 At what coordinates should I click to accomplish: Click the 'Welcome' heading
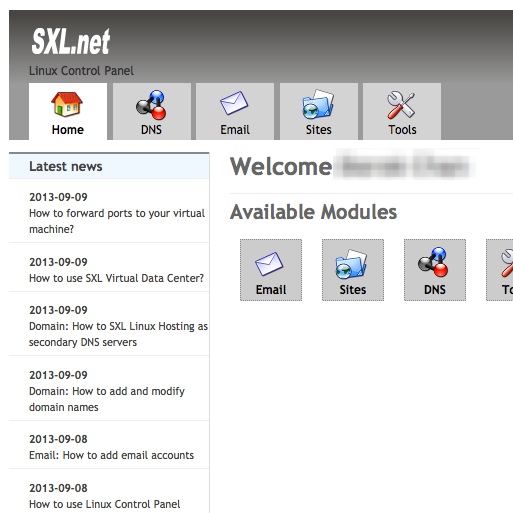pos(281,166)
